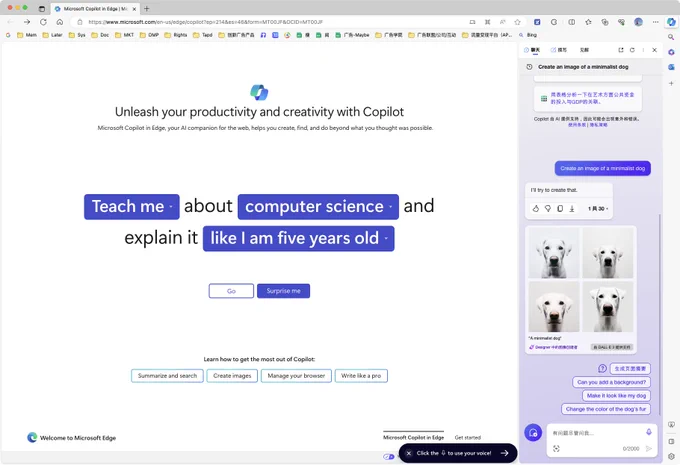
Task: Click the 'Manage your browser' button
Action: click(296, 376)
